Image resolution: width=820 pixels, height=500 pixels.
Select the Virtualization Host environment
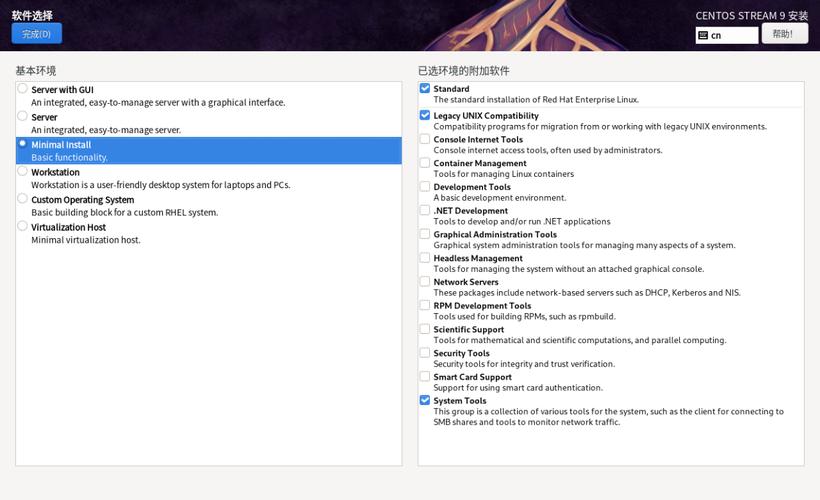[x=23, y=227]
